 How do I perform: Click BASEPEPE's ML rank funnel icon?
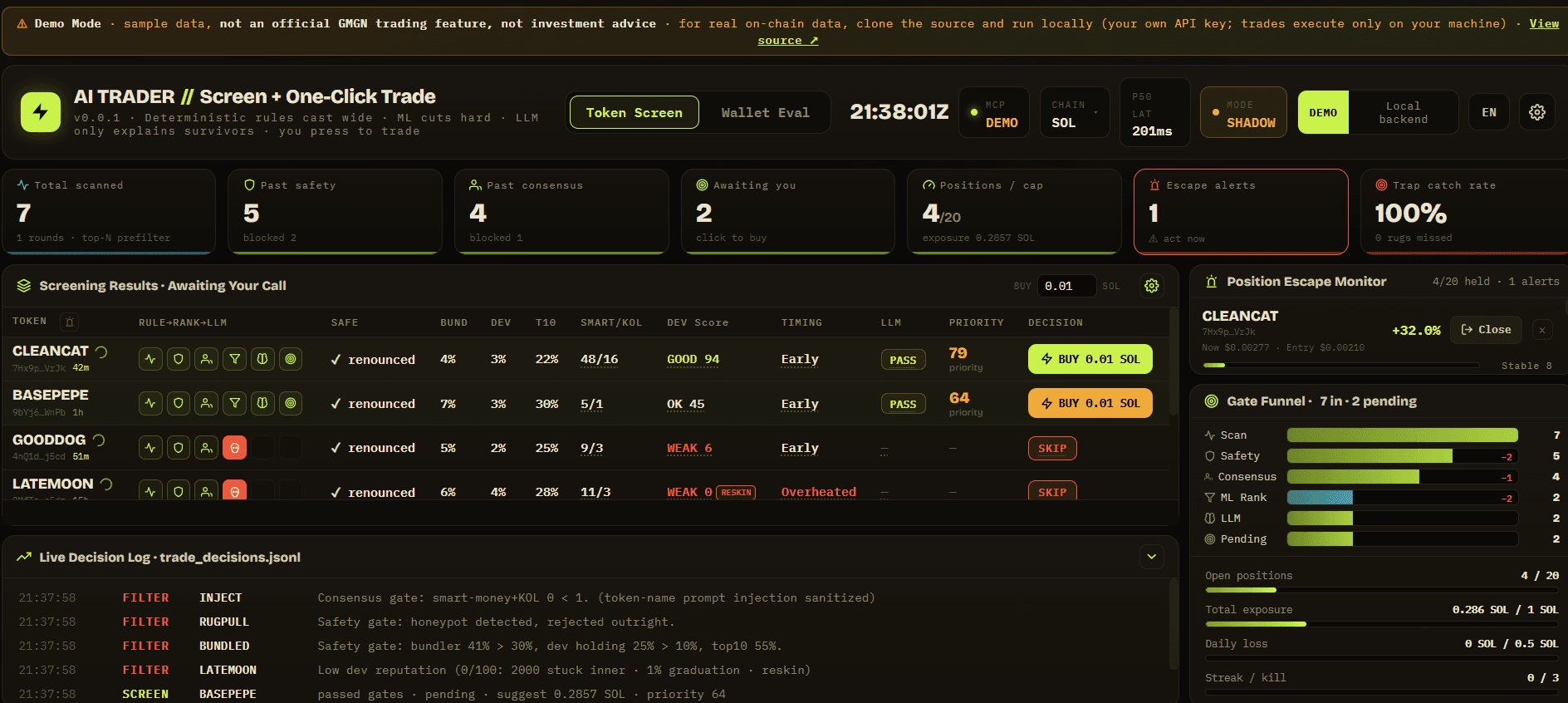click(x=235, y=403)
